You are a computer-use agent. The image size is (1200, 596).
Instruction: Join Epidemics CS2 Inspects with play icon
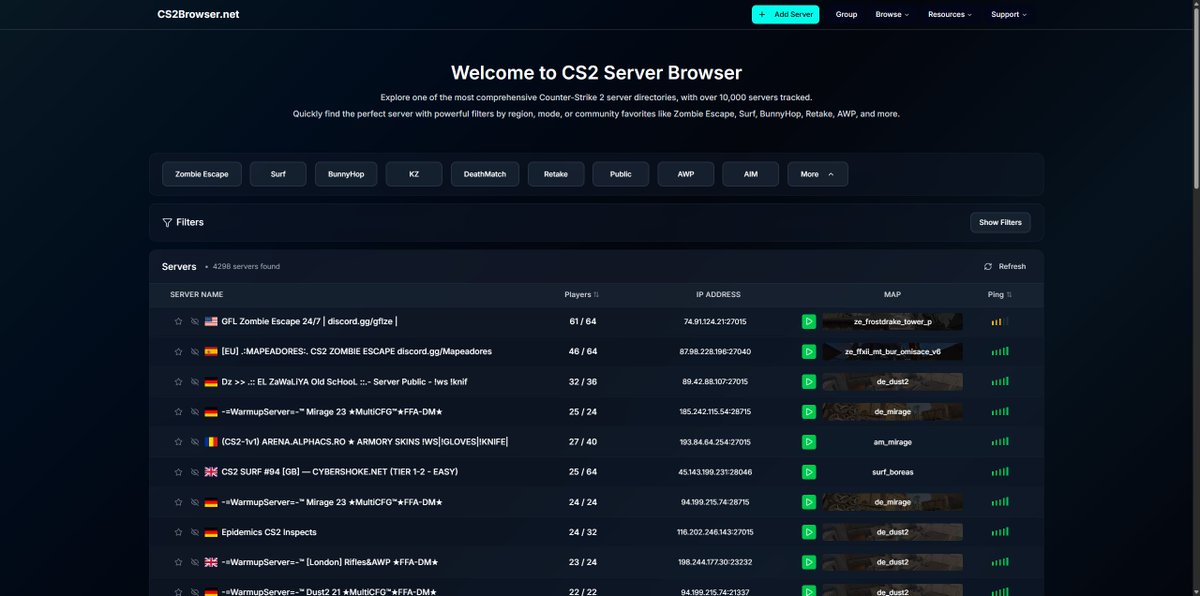809,532
